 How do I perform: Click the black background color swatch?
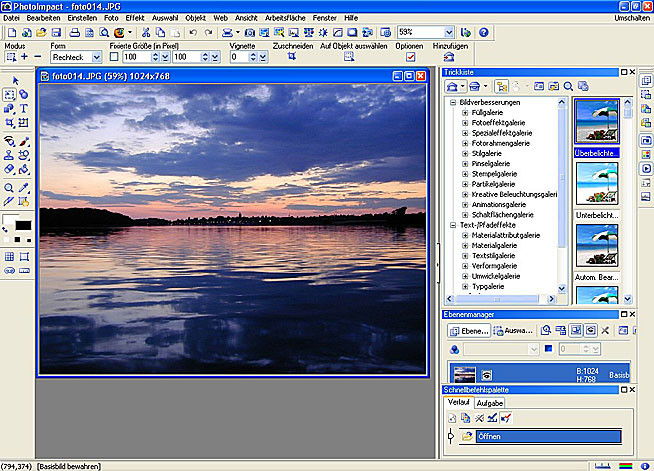pos(23,225)
